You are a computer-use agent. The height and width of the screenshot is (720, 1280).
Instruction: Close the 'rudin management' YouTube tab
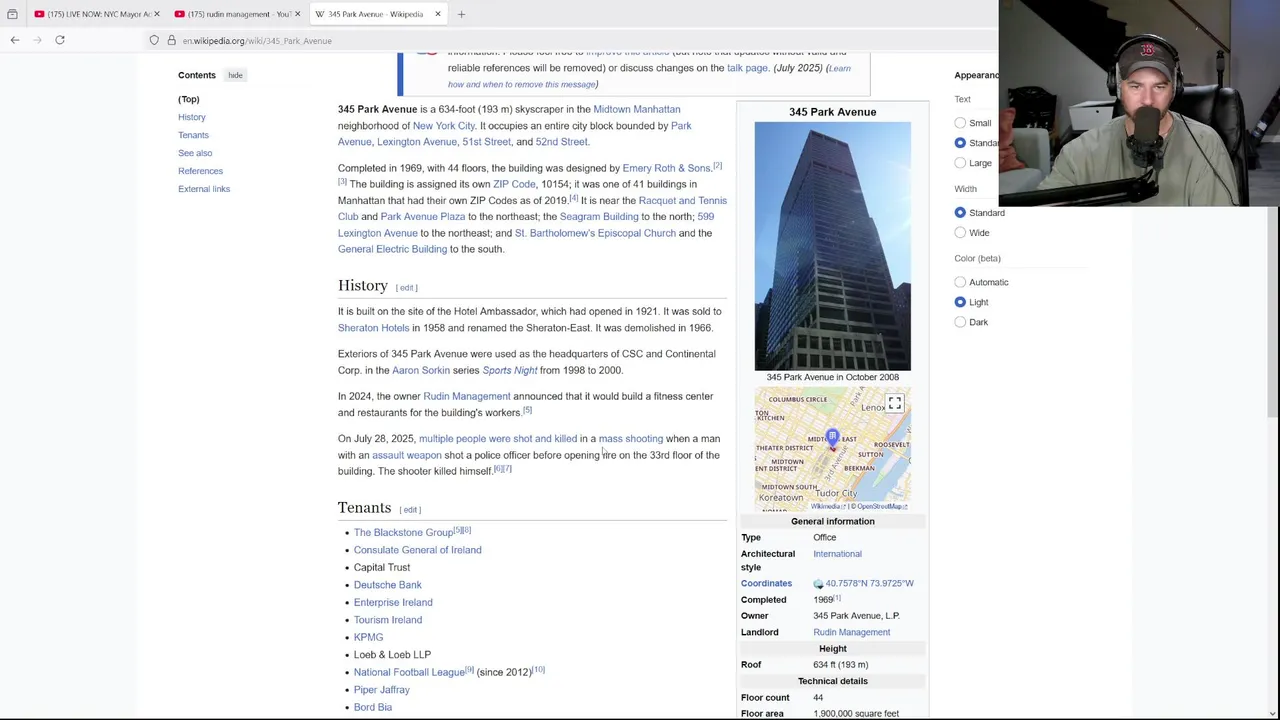298,14
